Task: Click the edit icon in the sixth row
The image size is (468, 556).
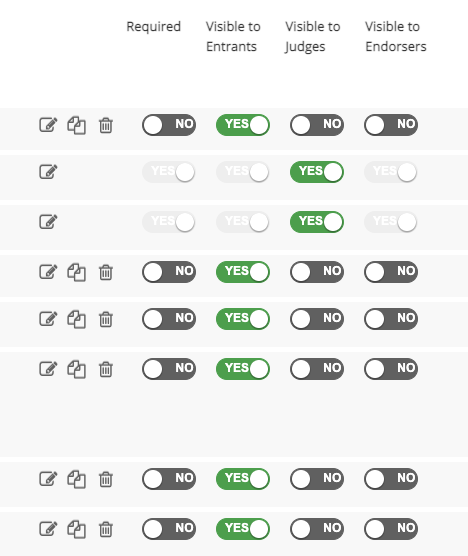Action: click(x=48, y=369)
